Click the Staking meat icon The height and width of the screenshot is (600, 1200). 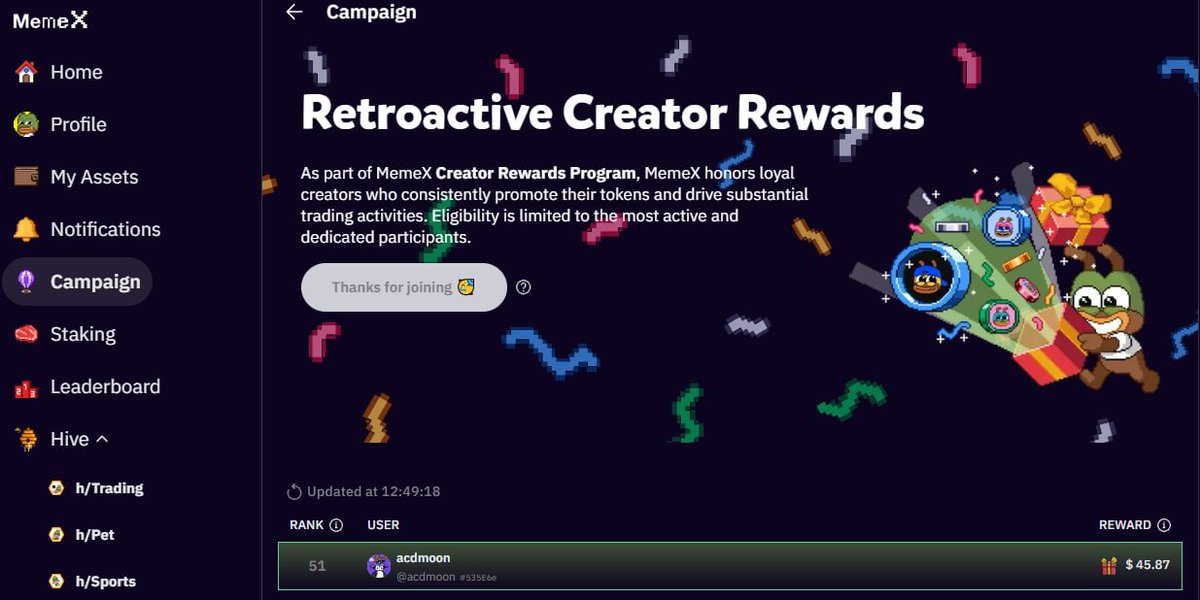(26, 334)
